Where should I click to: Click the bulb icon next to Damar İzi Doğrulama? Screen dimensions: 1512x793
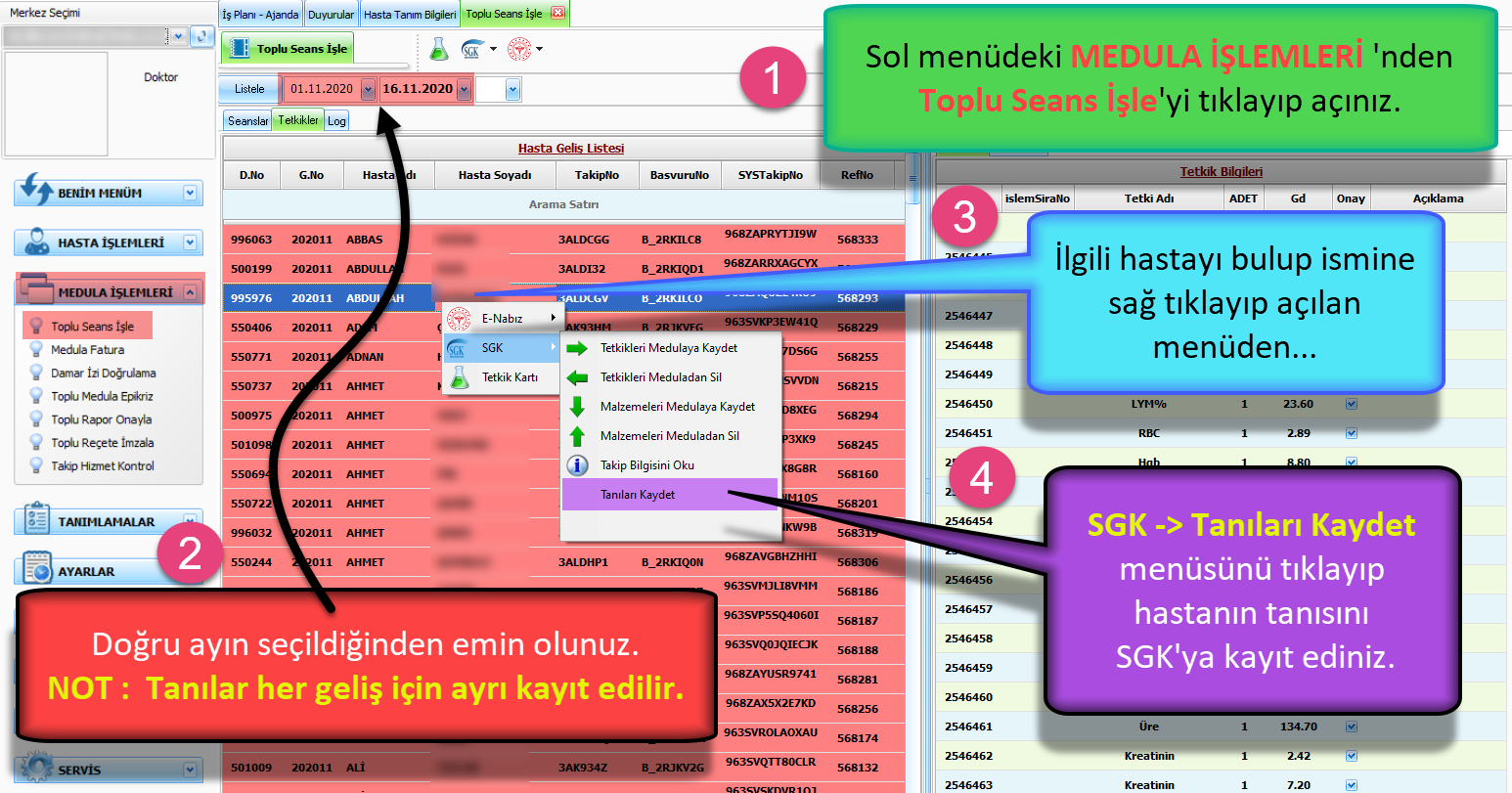tap(36, 374)
